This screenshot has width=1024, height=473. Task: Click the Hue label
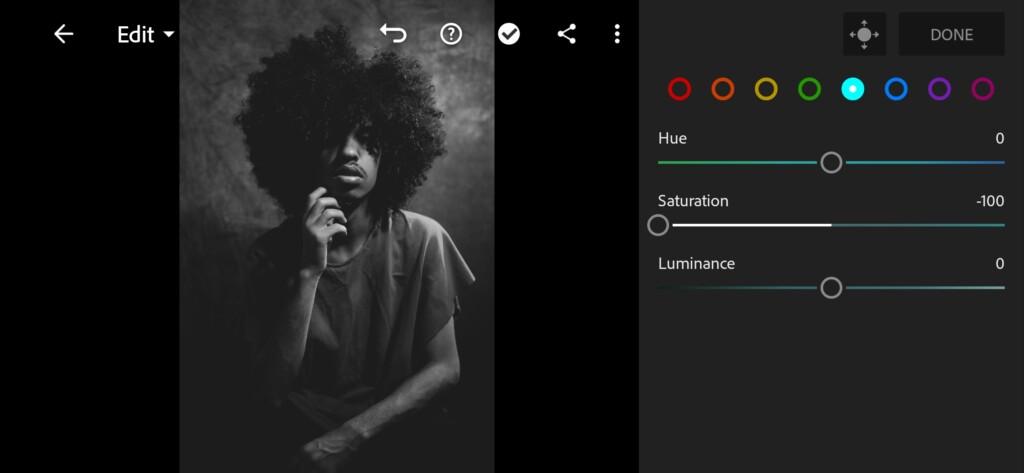pos(672,139)
